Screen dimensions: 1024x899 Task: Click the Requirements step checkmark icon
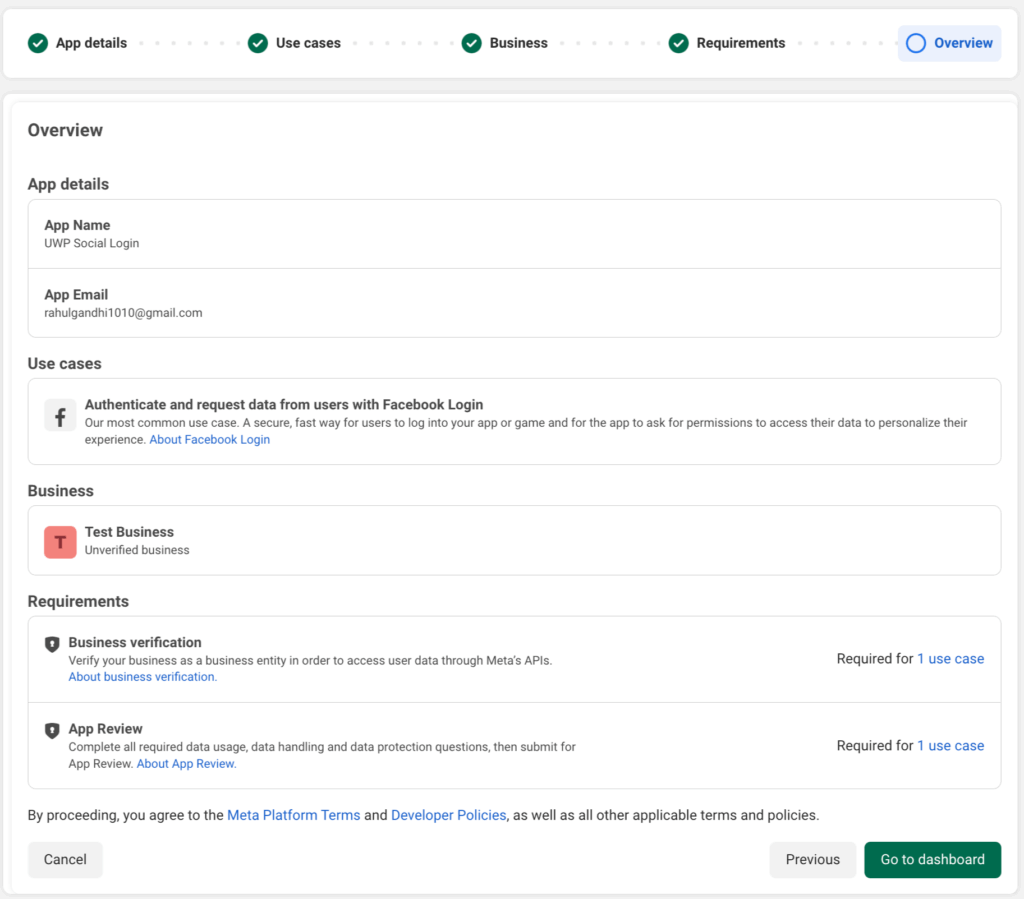point(679,43)
